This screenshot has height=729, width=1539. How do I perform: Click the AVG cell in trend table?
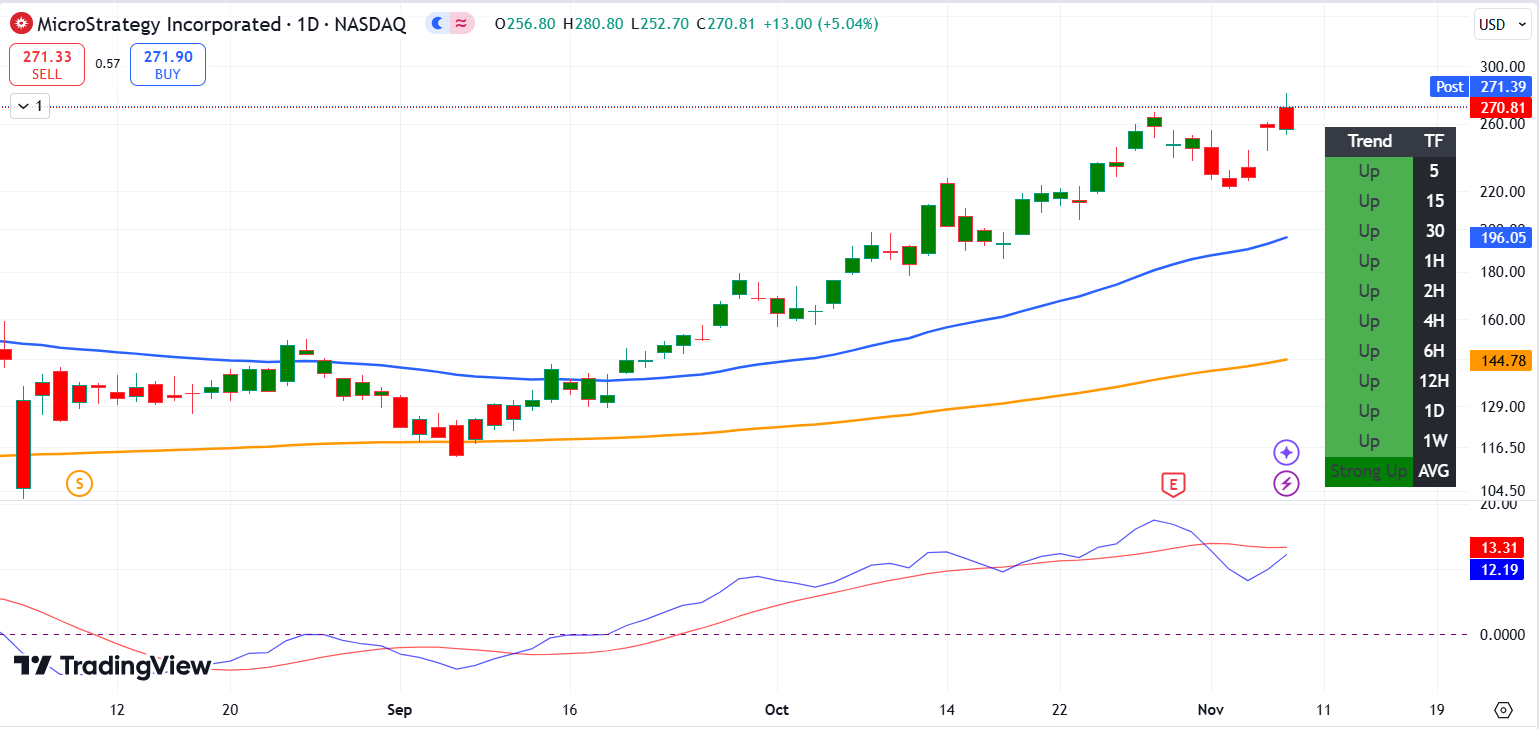[1435, 471]
